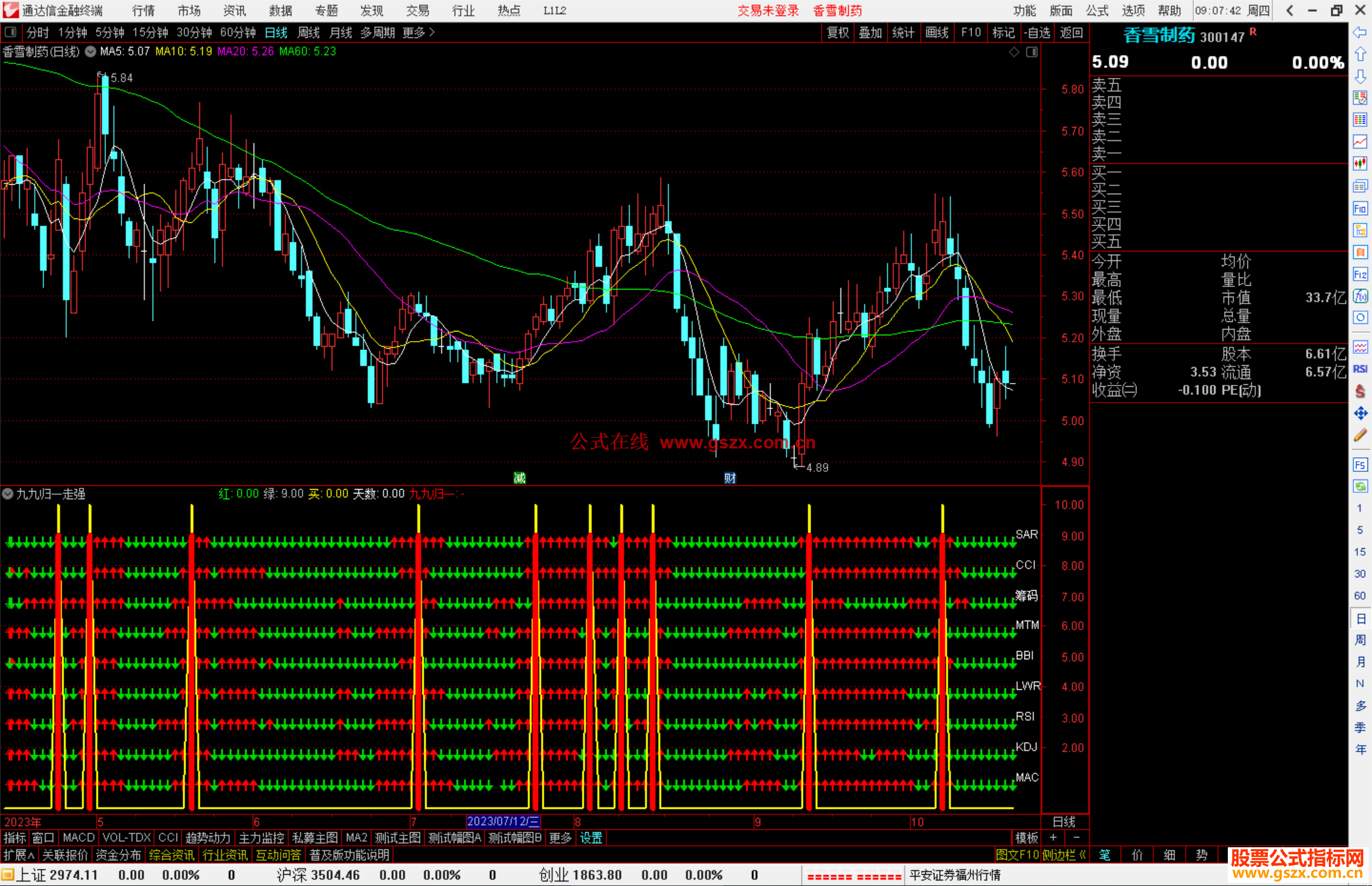Select the pencil drawing tool icon
The height and width of the screenshot is (886, 1372).
pyautogui.click(x=1360, y=436)
